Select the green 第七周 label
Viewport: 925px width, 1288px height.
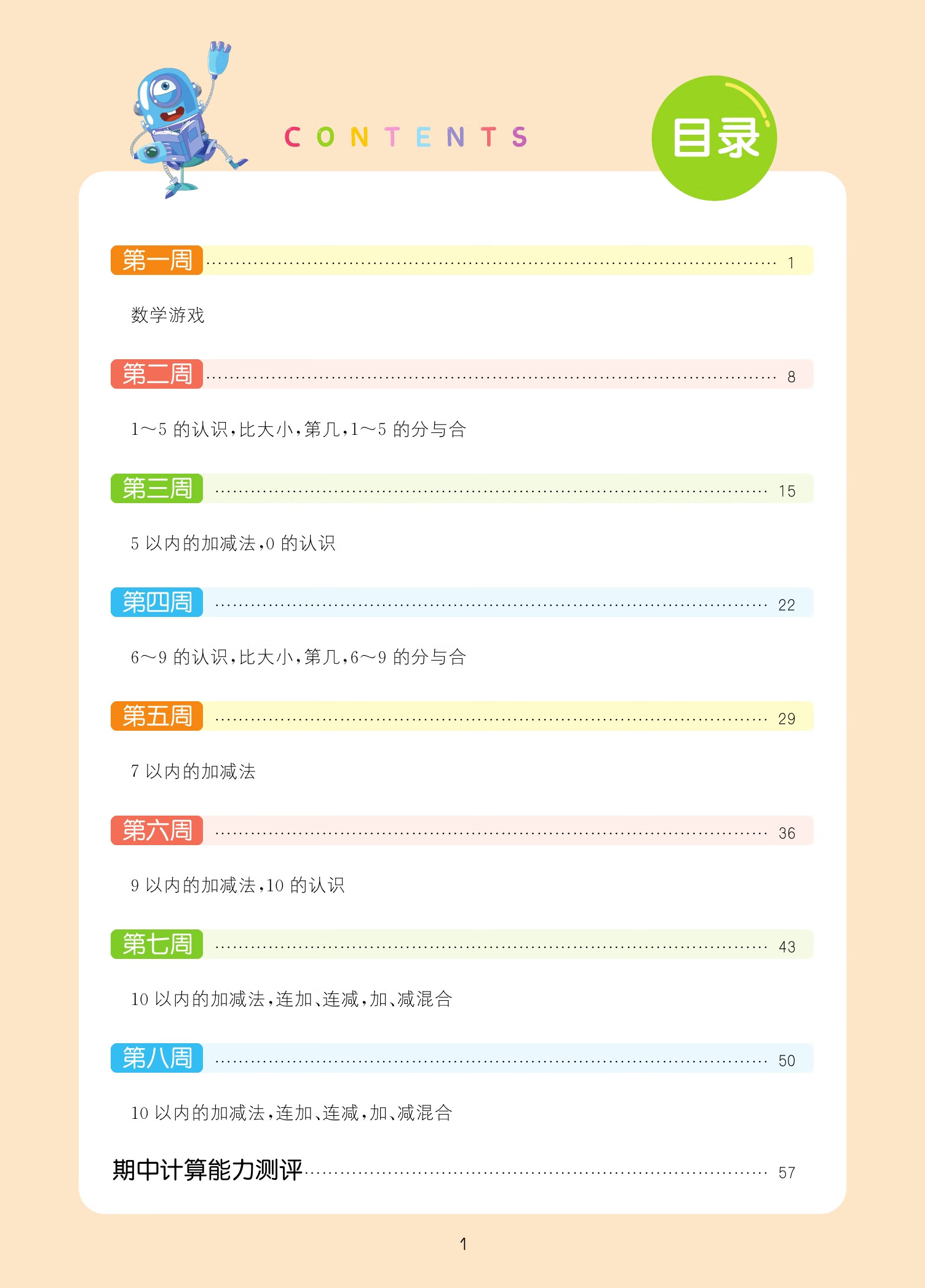[x=157, y=944]
